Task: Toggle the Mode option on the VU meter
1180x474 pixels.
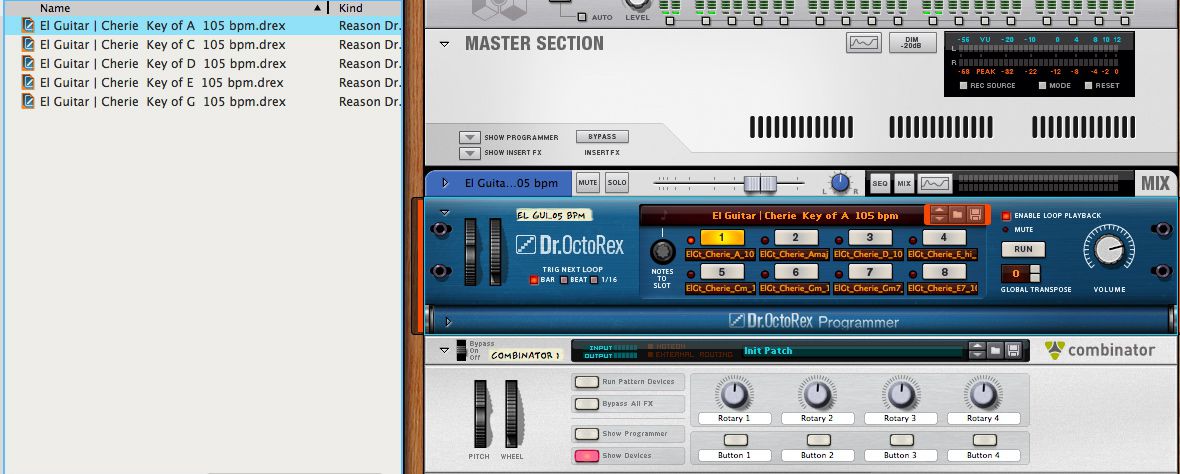Action: 1043,86
